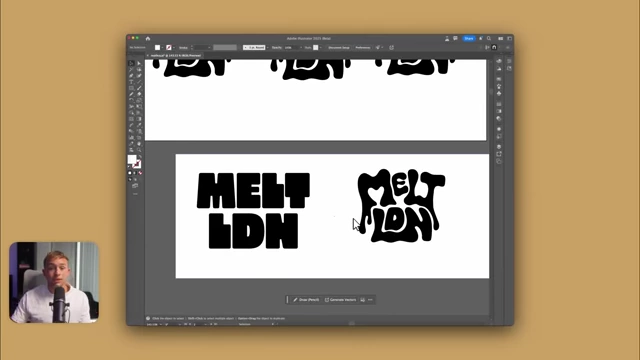Adjust stroke weight stepper arrows
Viewport: 640px width, 360px height.
(192, 48)
